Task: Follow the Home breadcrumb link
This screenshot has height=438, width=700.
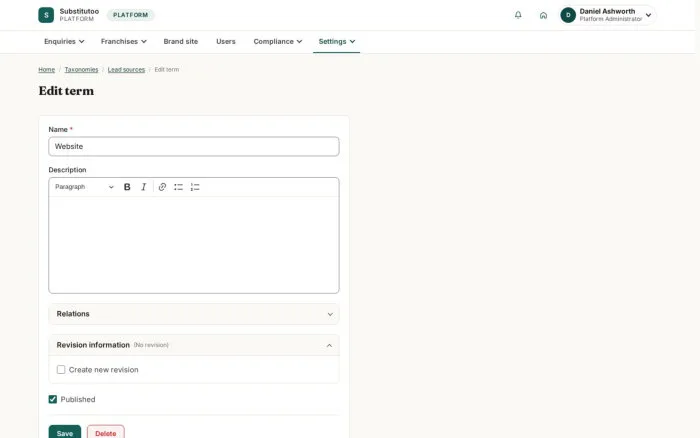Action: [x=46, y=70]
